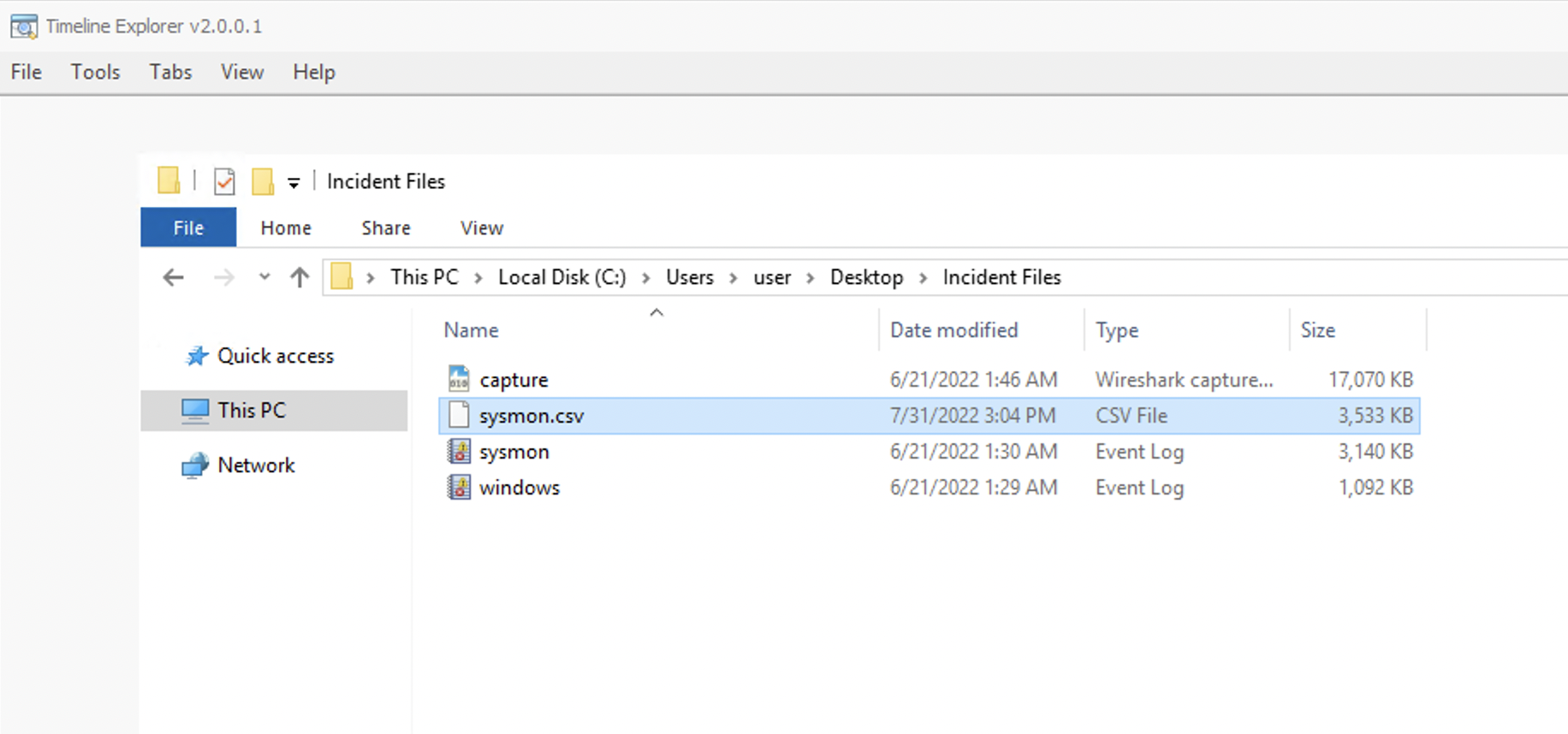Viewport: 1568px width, 734px height.
Task: Select Network in the navigation pane
Action: 256,465
